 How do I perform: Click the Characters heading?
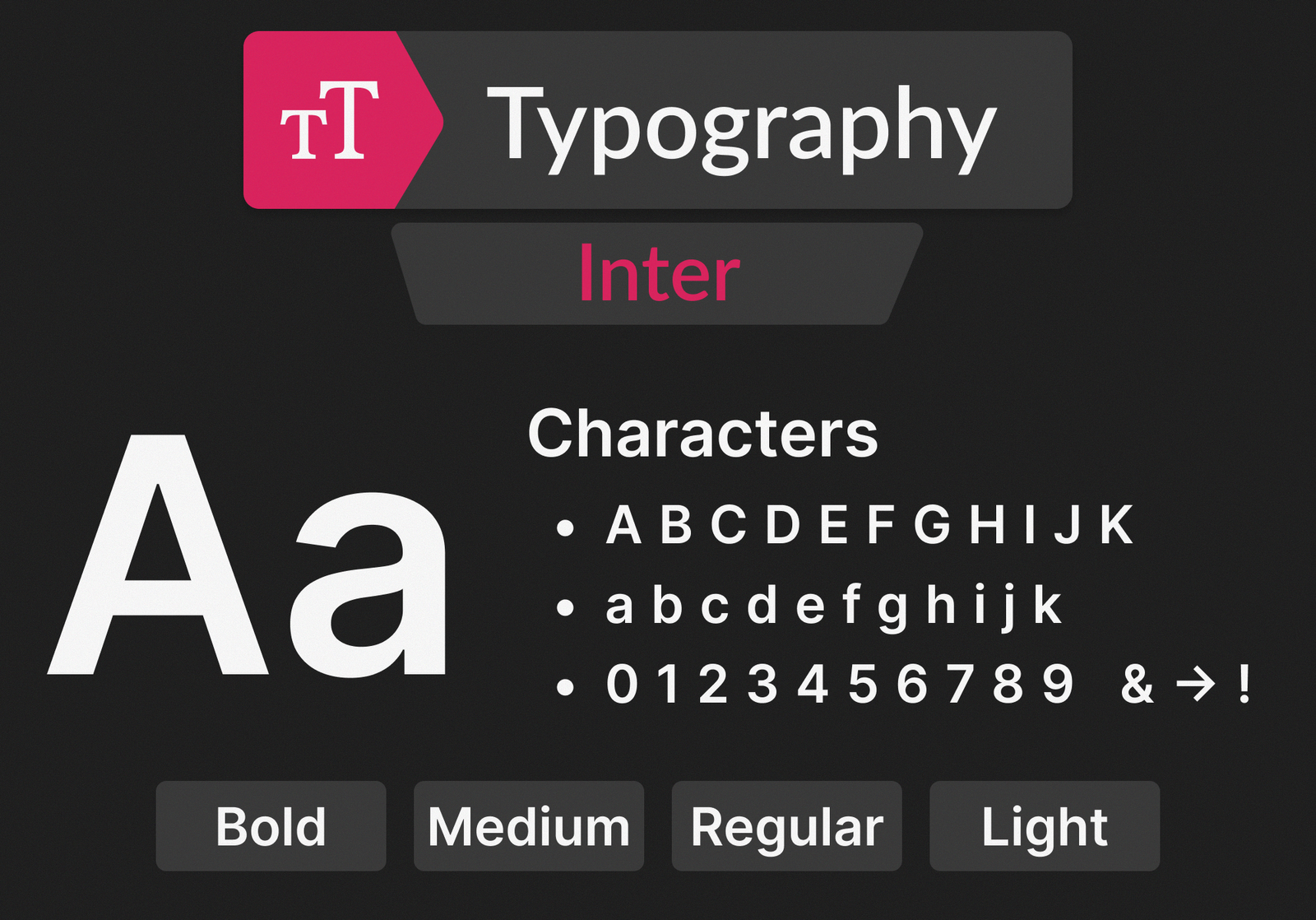[x=702, y=434]
